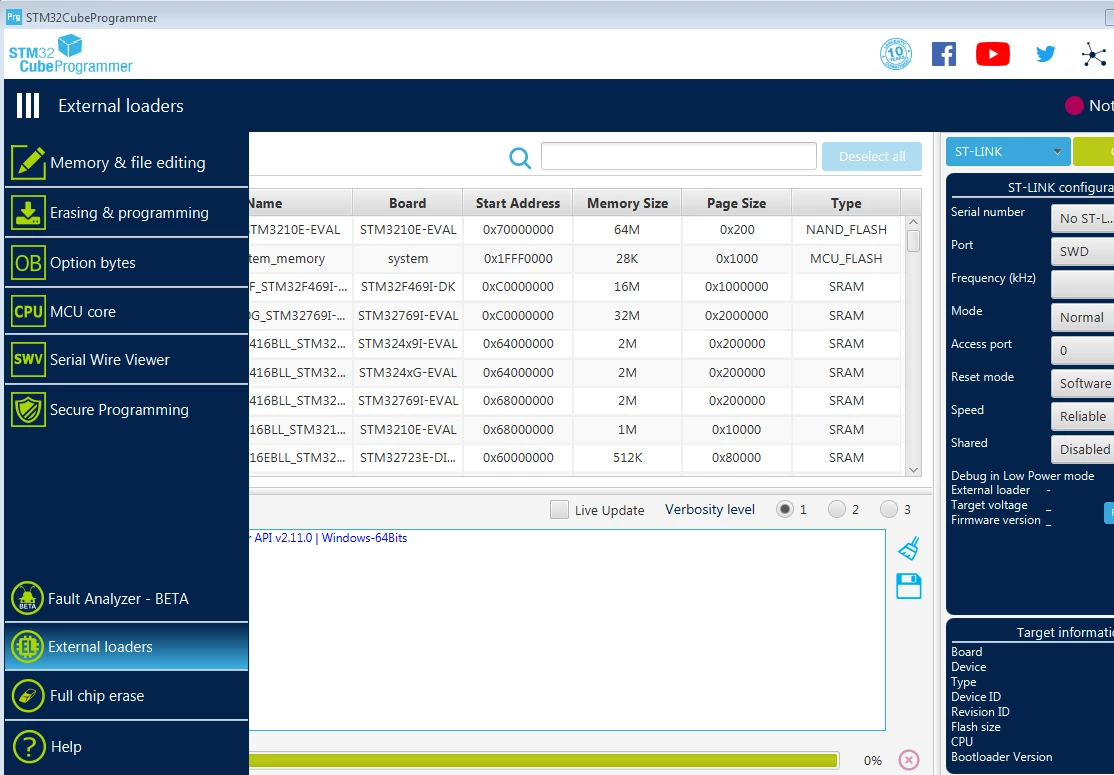Sort by the Type column header

tap(845, 203)
